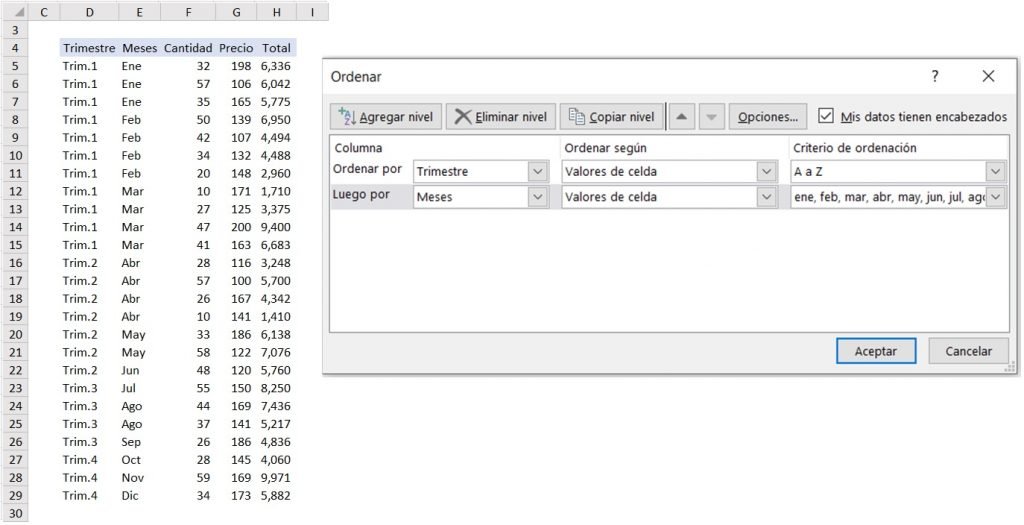Select the Nov month cell
1024x525 pixels.
tap(140, 478)
